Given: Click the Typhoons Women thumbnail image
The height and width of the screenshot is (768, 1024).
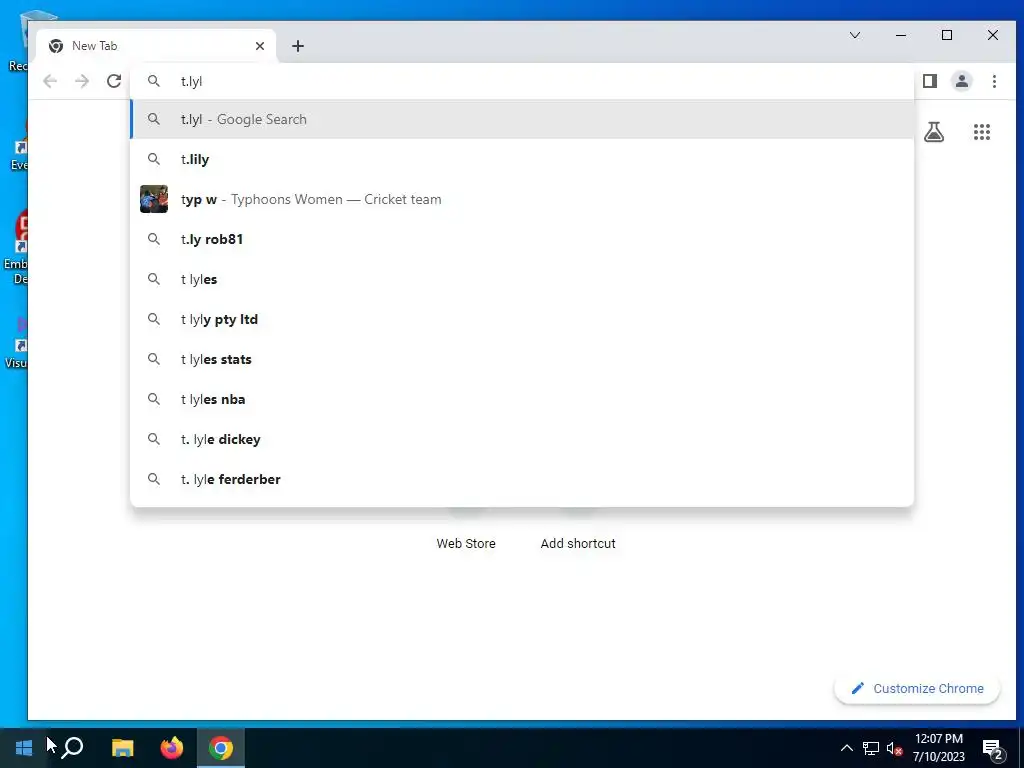Looking at the screenshot, I should tap(154, 199).
